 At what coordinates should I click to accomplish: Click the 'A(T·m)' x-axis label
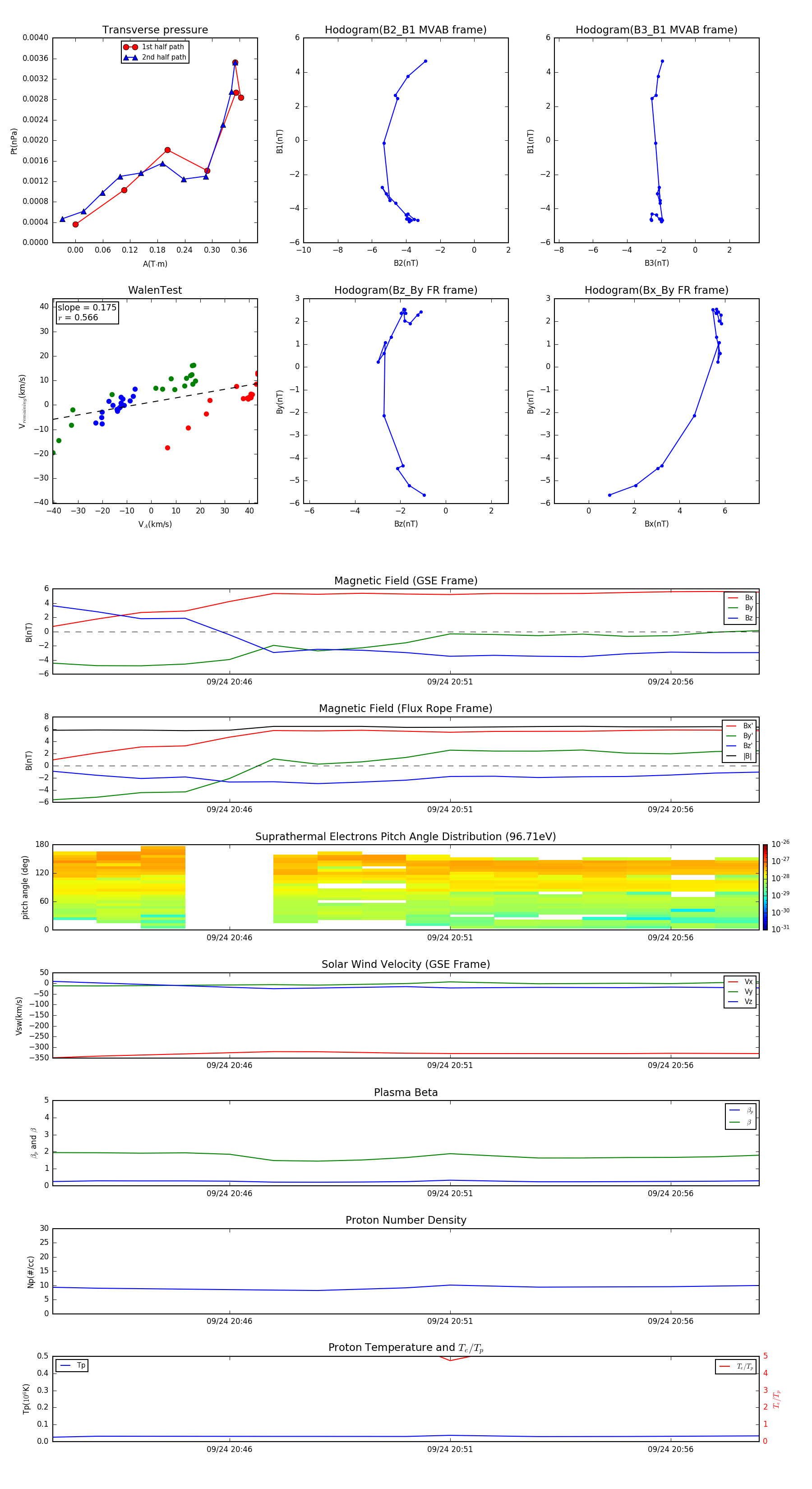[x=155, y=264]
